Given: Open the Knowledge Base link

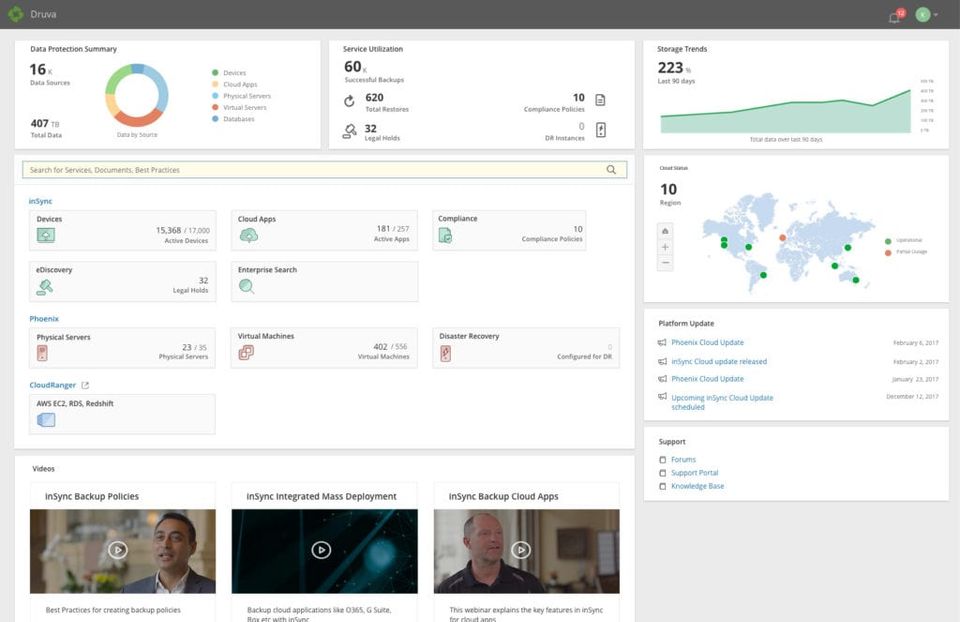Looking at the screenshot, I should 697,486.
